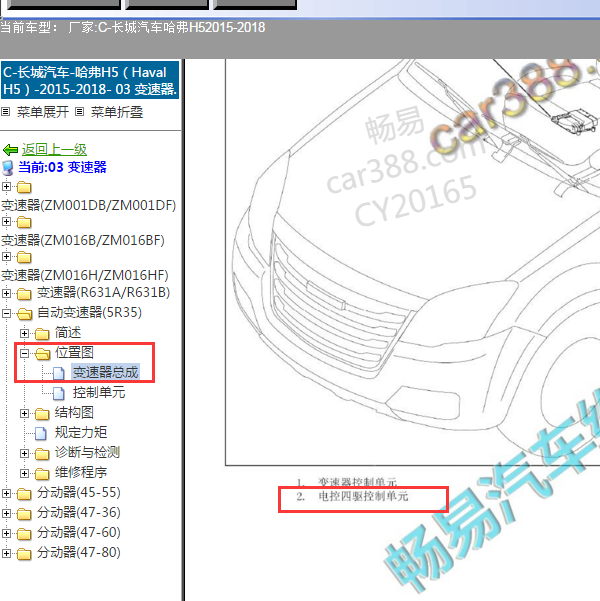Click folder icon of 维修程序
Viewport: 600px width, 601px height.
[x=42, y=474]
